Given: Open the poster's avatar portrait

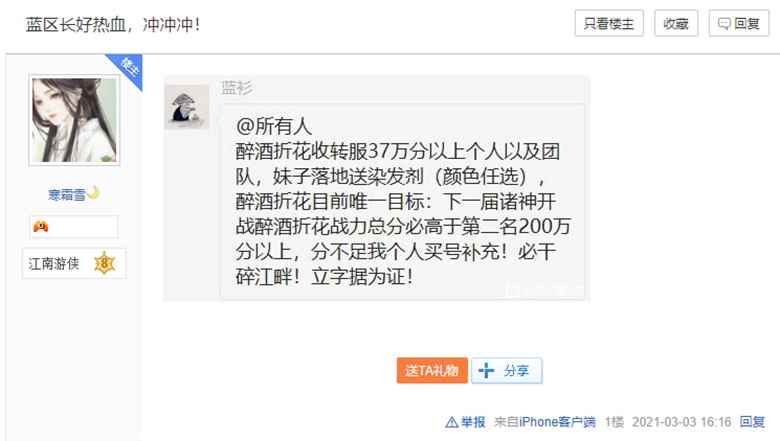Looking at the screenshot, I should point(74,120).
